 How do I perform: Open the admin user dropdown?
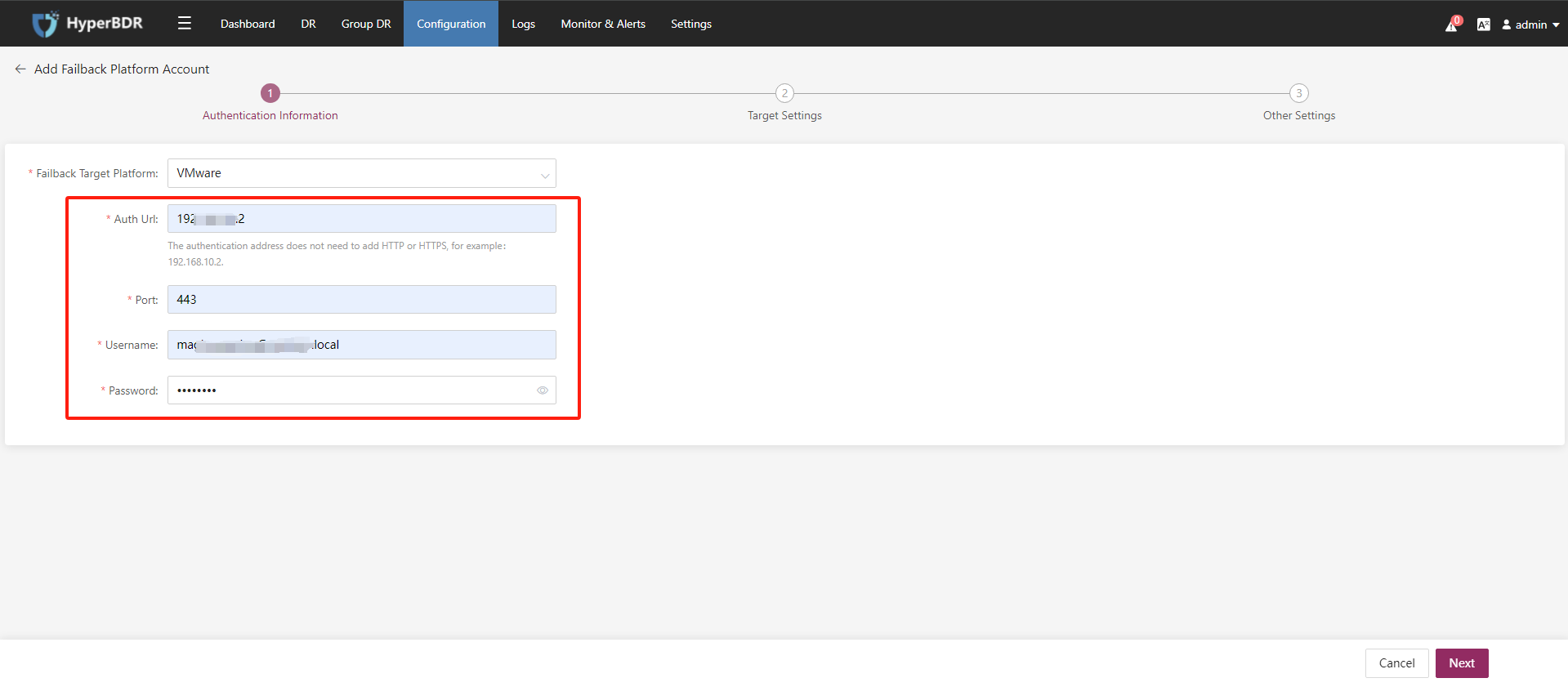1530,25
